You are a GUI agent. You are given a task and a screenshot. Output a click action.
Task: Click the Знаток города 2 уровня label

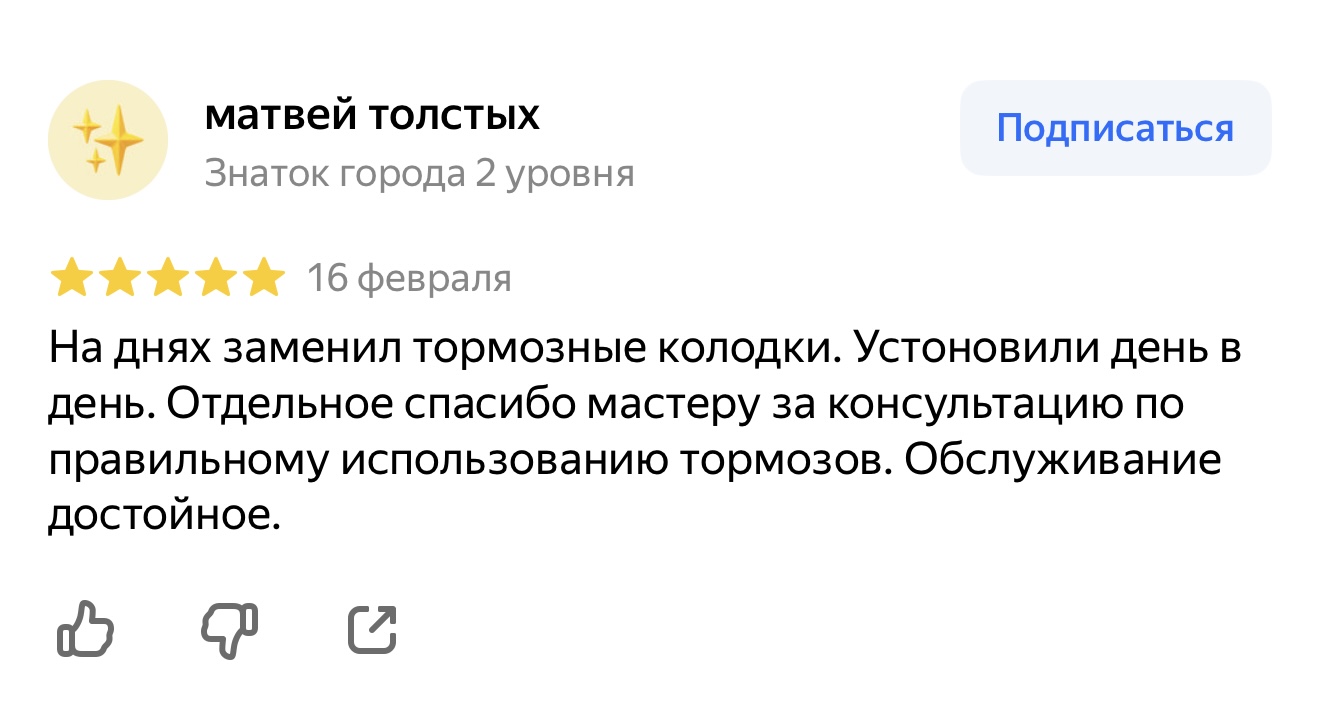pyautogui.click(x=419, y=174)
